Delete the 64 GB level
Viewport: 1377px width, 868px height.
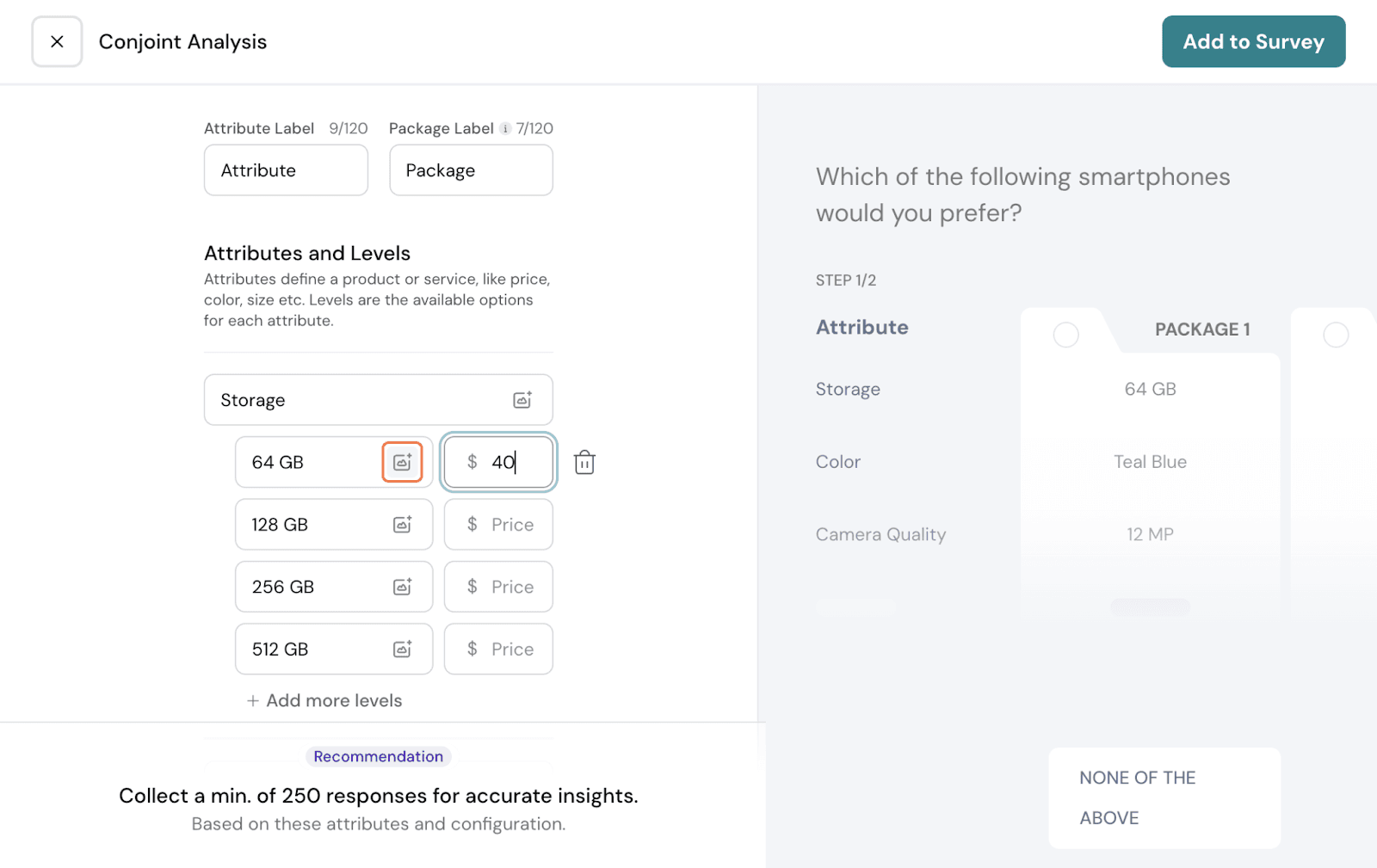[584, 462]
